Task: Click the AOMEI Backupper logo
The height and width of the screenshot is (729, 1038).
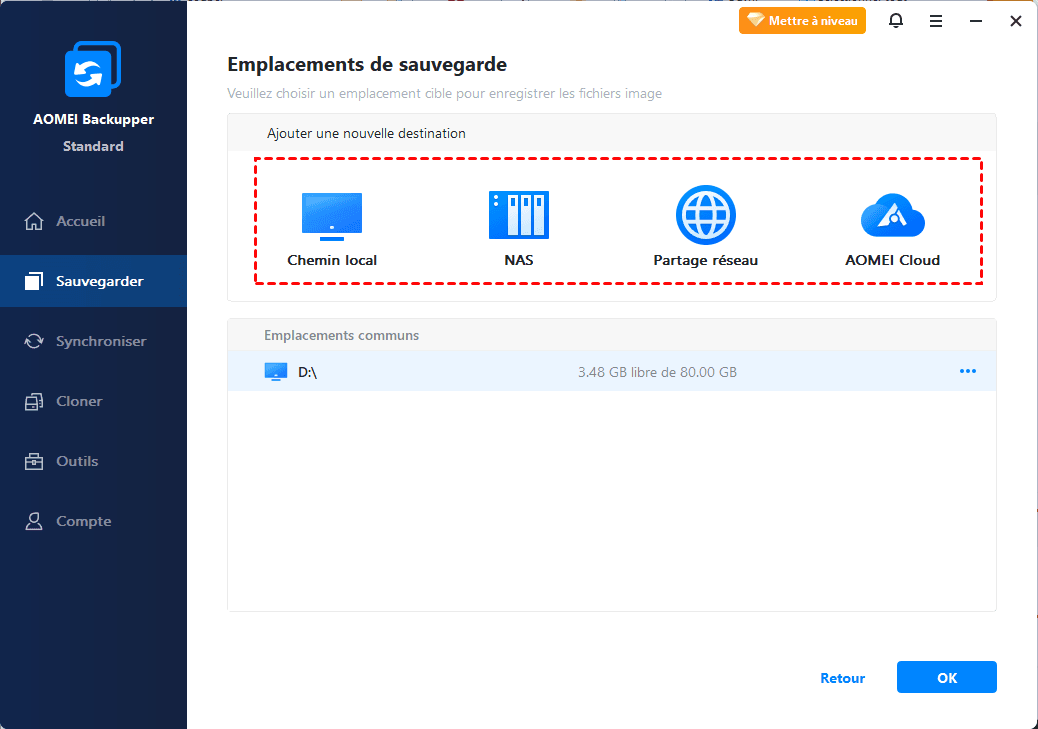Action: (x=93, y=69)
